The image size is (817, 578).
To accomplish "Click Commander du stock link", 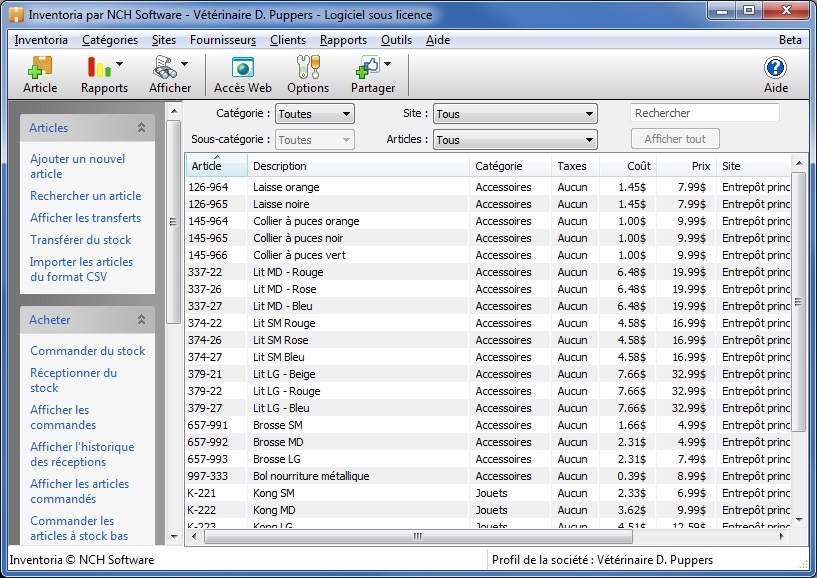I will point(88,351).
